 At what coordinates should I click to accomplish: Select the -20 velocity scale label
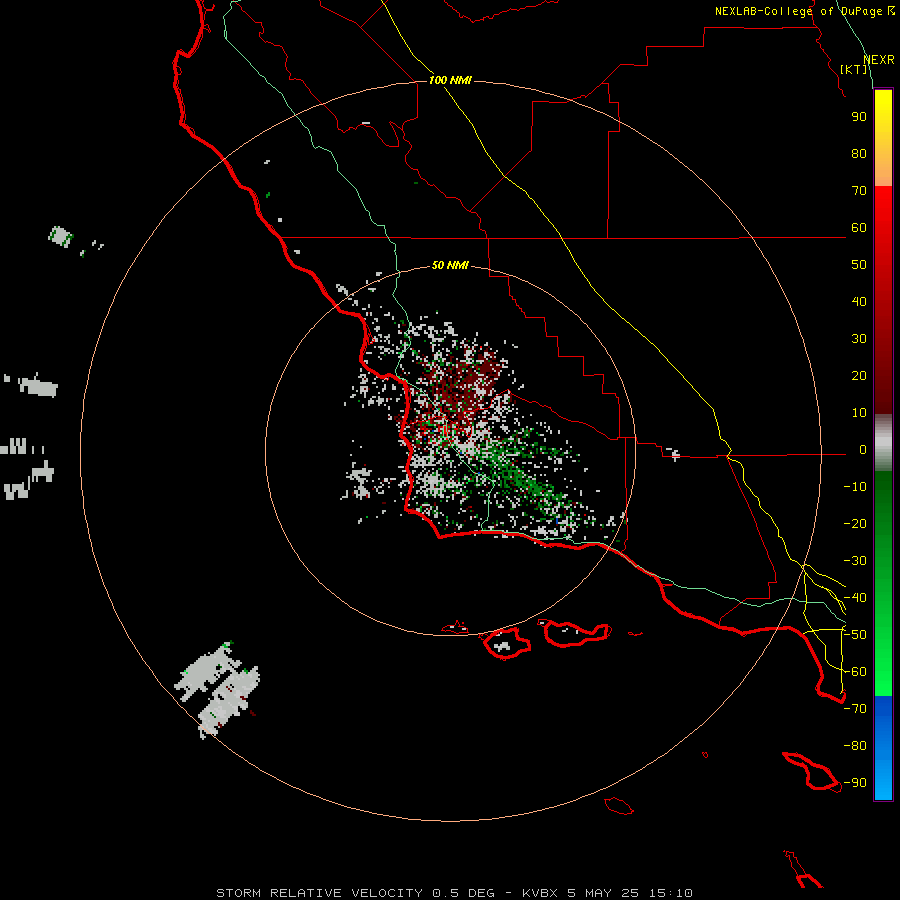(855, 524)
